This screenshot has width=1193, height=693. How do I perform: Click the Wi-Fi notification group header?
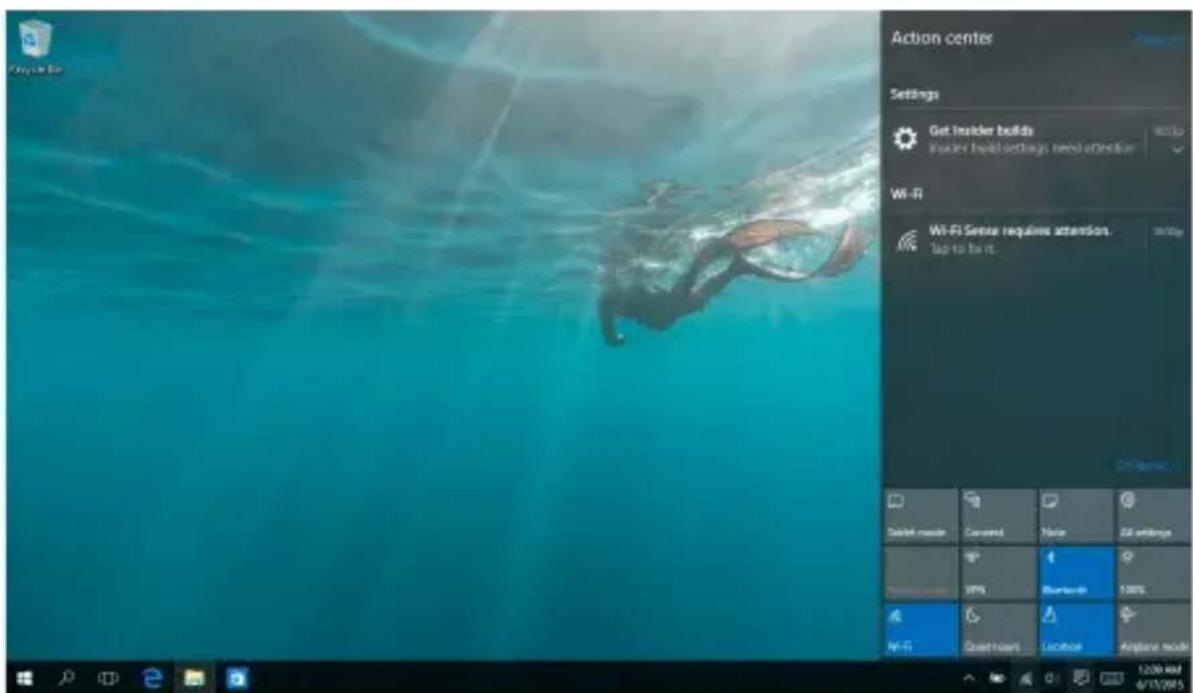pos(906,194)
